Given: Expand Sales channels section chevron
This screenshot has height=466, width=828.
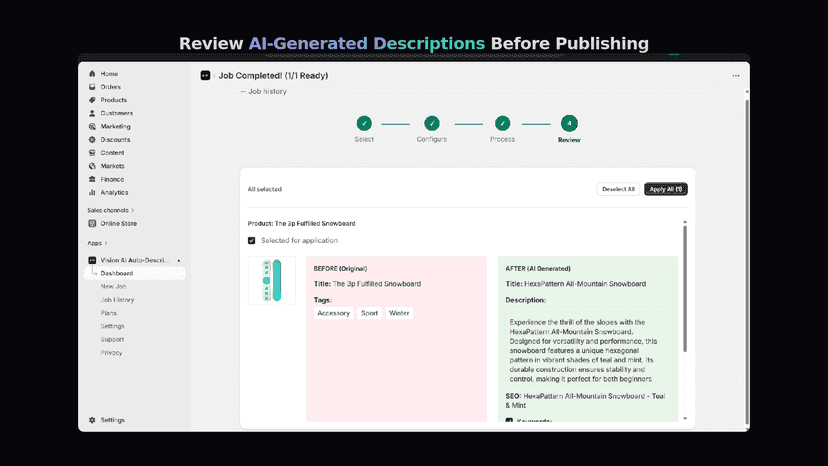Looking at the screenshot, I should point(133,210).
